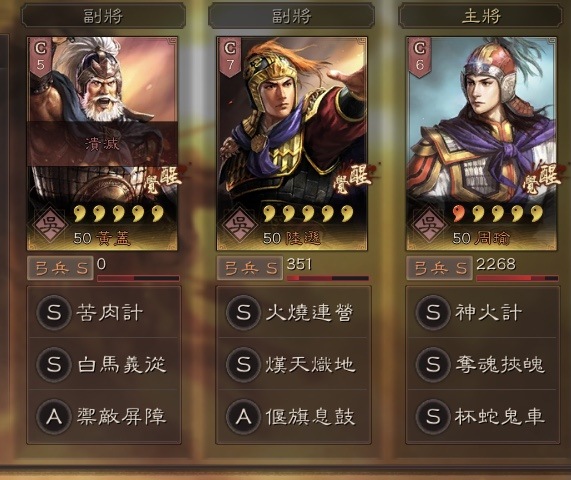Click the 弓兵 S troop label under 黃蓋
Image resolution: width=571 pixels, height=480 pixels.
tap(60, 268)
